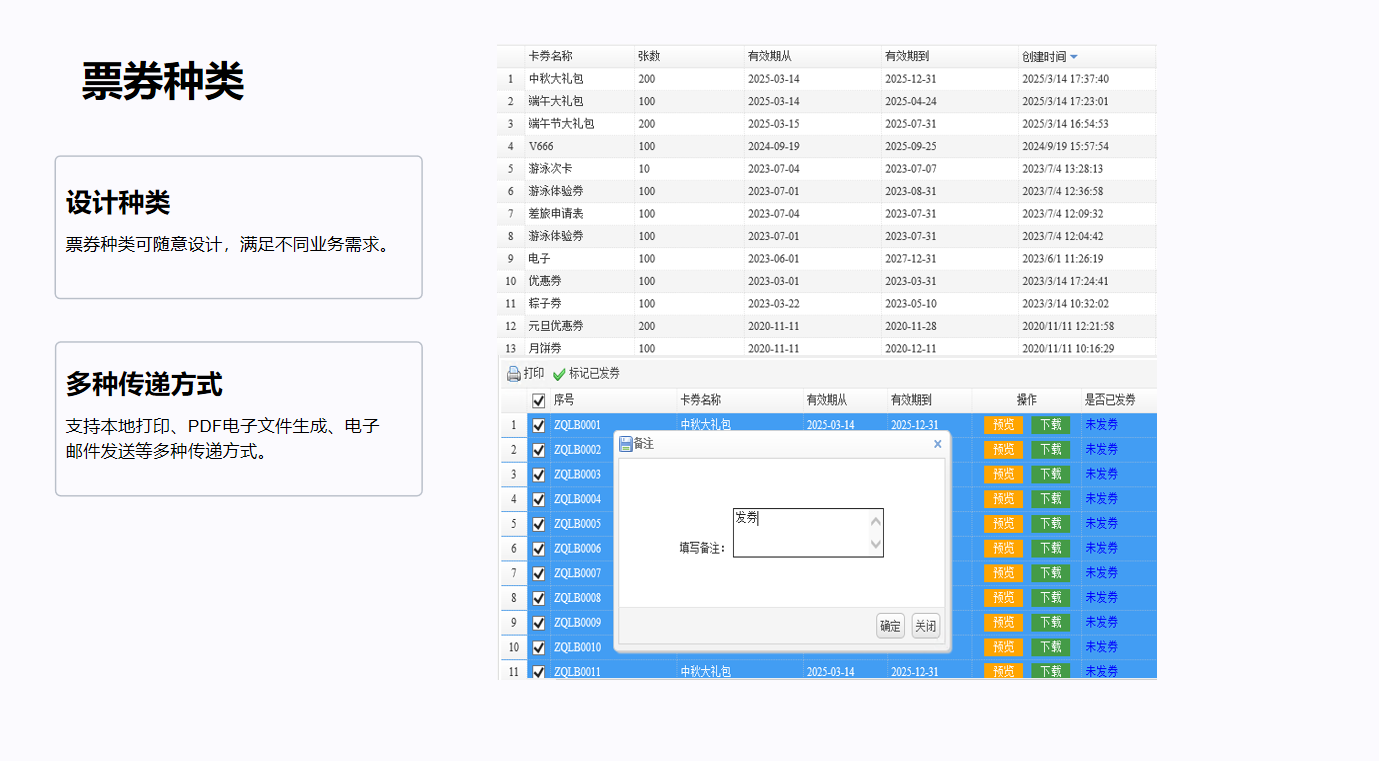Click 关闭 in the 备注 dialog
This screenshot has width=1379, height=761.
(x=926, y=626)
